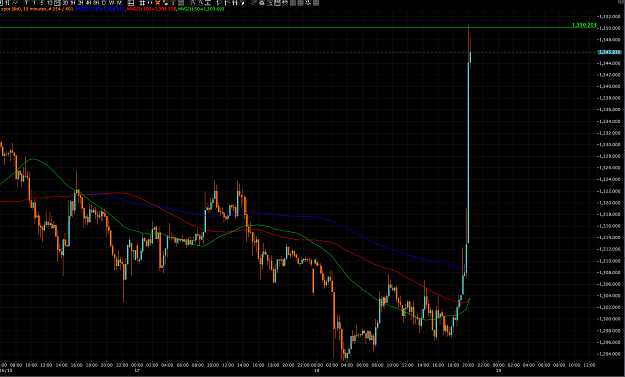Screen dimensions: 625x377
Task: Toggle the chart grid icon
Action: click(x=142, y=3)
